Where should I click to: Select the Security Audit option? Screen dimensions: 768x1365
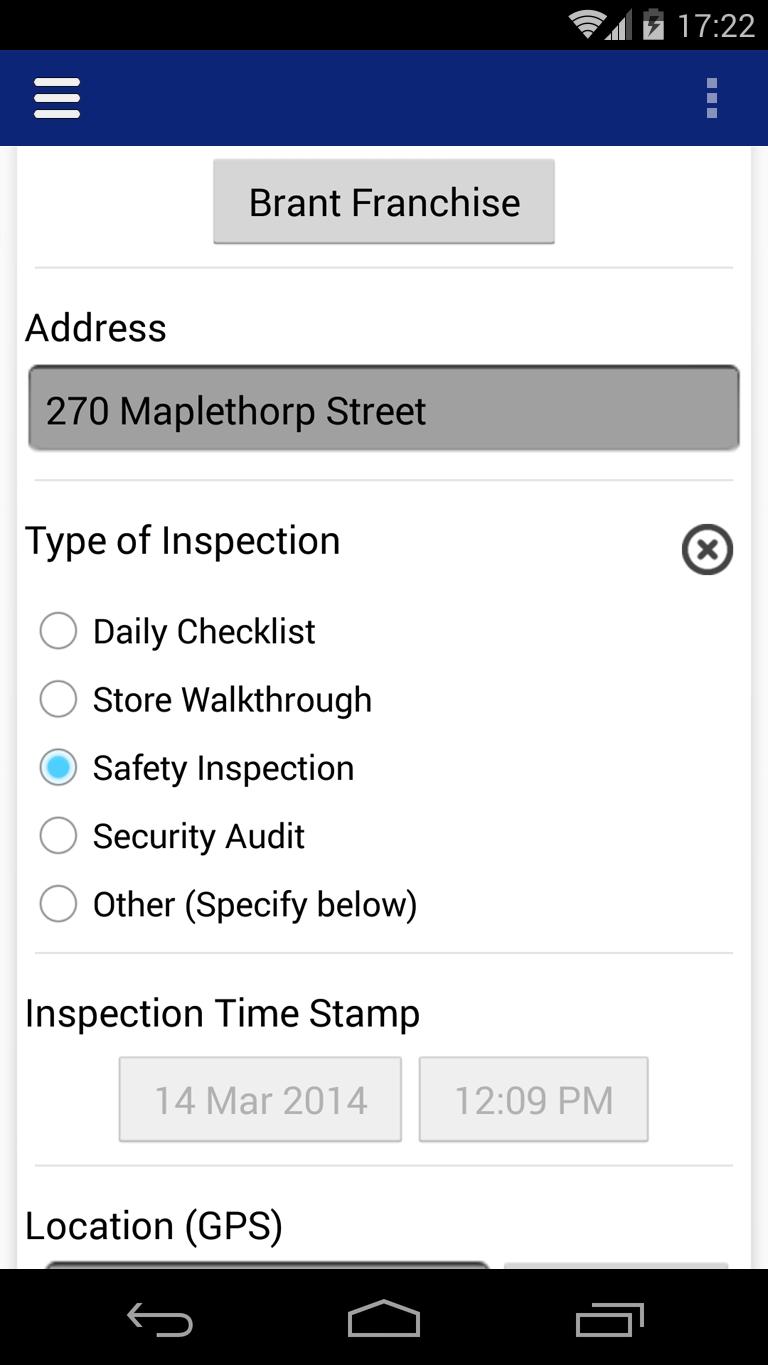tap(58, 835)
